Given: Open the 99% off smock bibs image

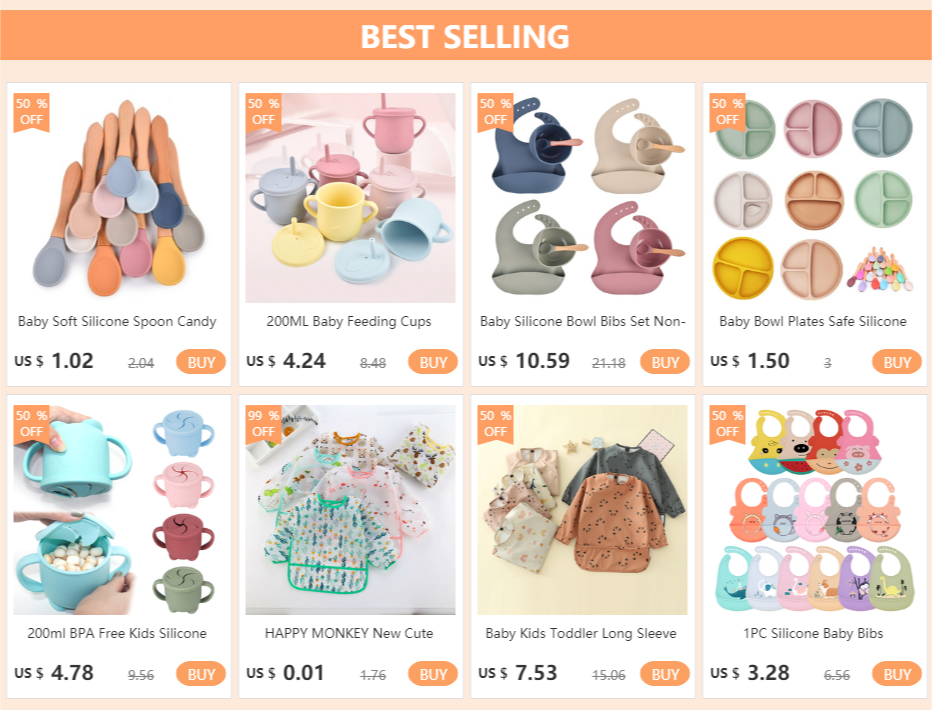Looking at the screenshot, I should [x=350, y=510].
